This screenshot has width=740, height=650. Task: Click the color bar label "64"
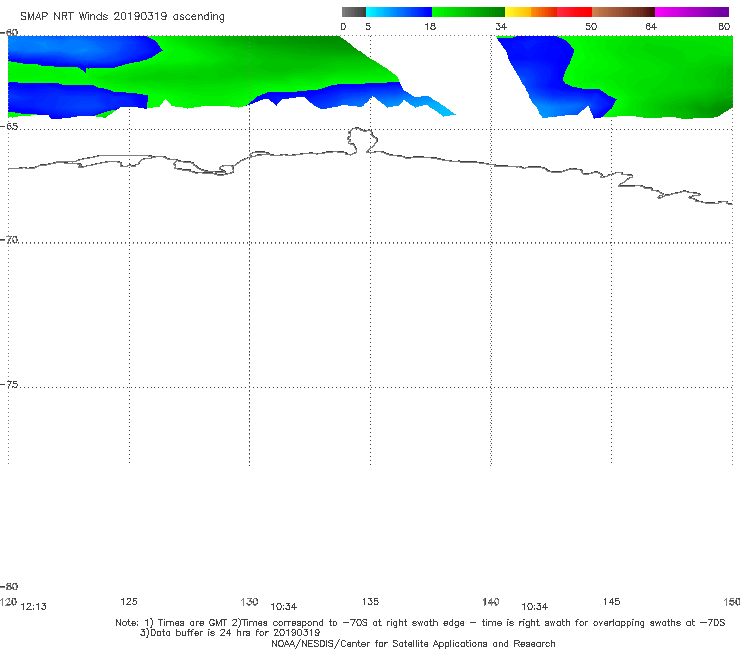[x=651, y=27]
